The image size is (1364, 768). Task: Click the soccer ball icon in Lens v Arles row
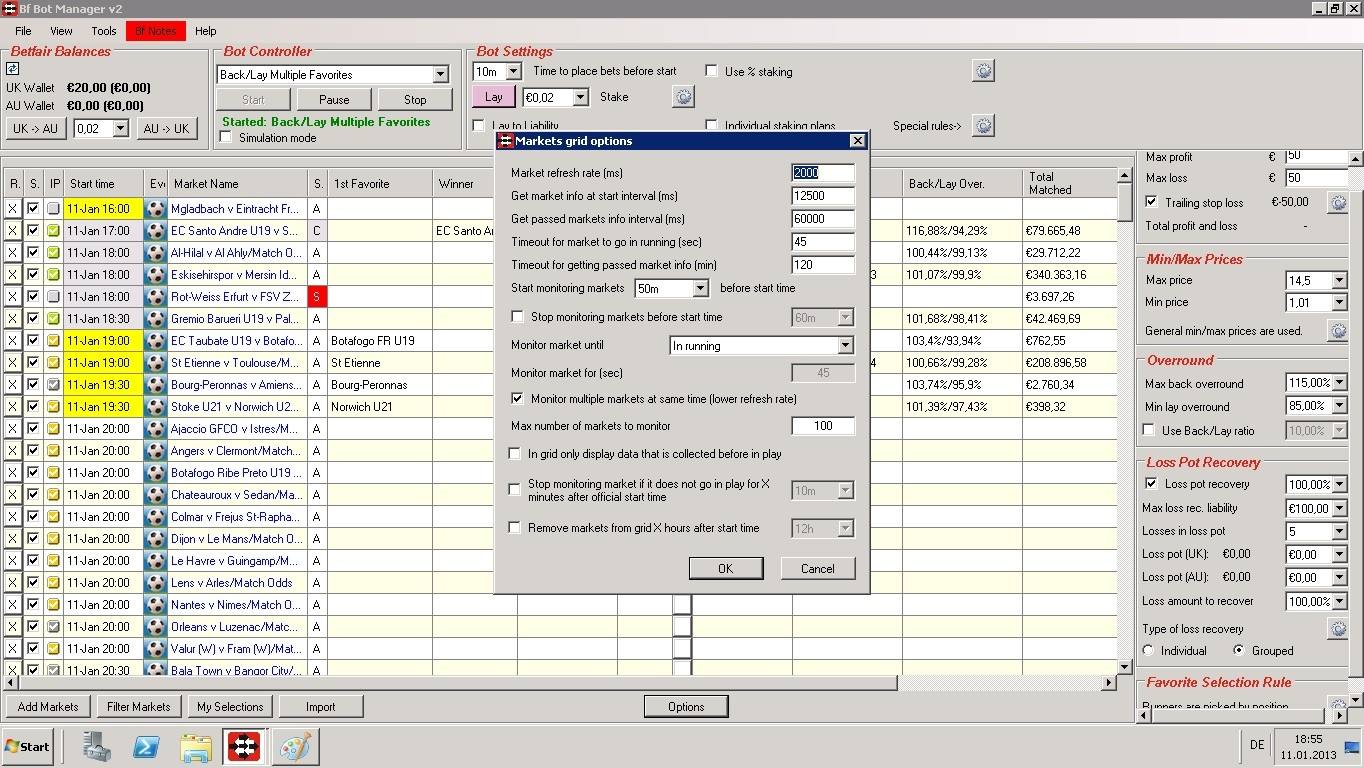[x=155, y=582]
